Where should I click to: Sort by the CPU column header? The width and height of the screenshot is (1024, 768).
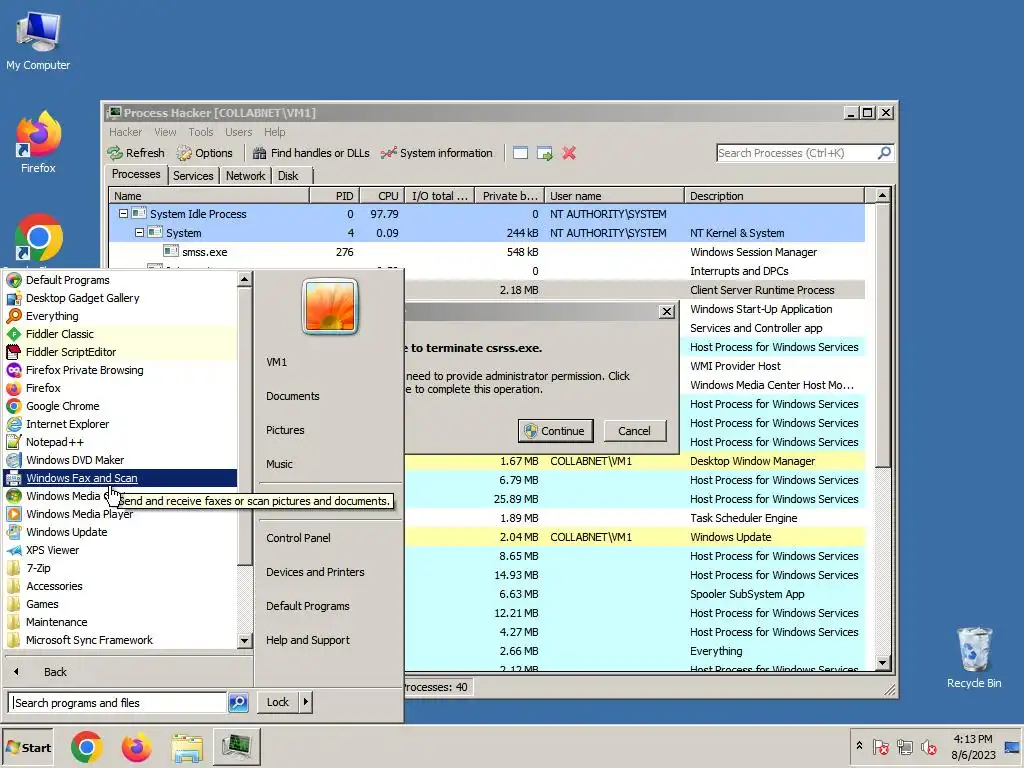(x=381, y=196)
